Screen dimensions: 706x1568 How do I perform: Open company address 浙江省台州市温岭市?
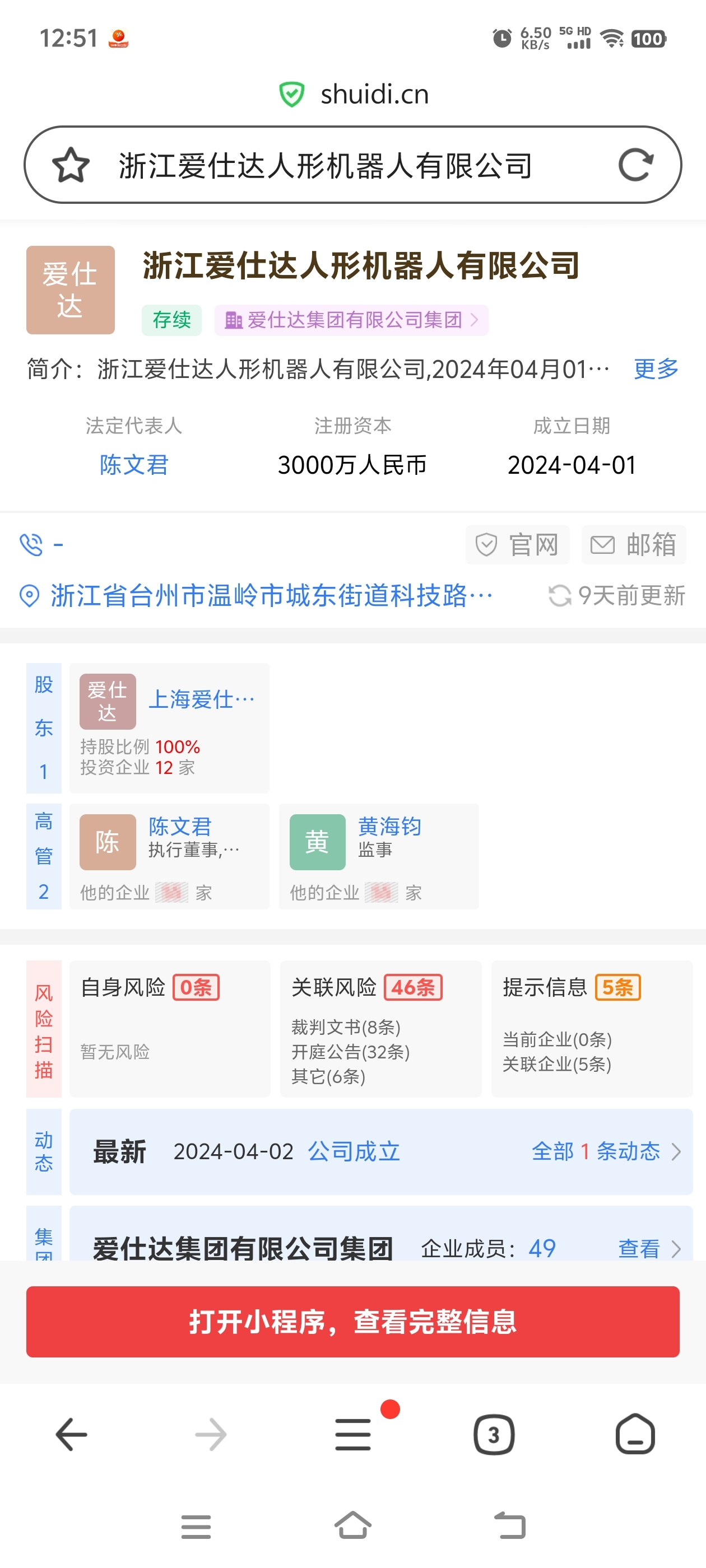272,596
